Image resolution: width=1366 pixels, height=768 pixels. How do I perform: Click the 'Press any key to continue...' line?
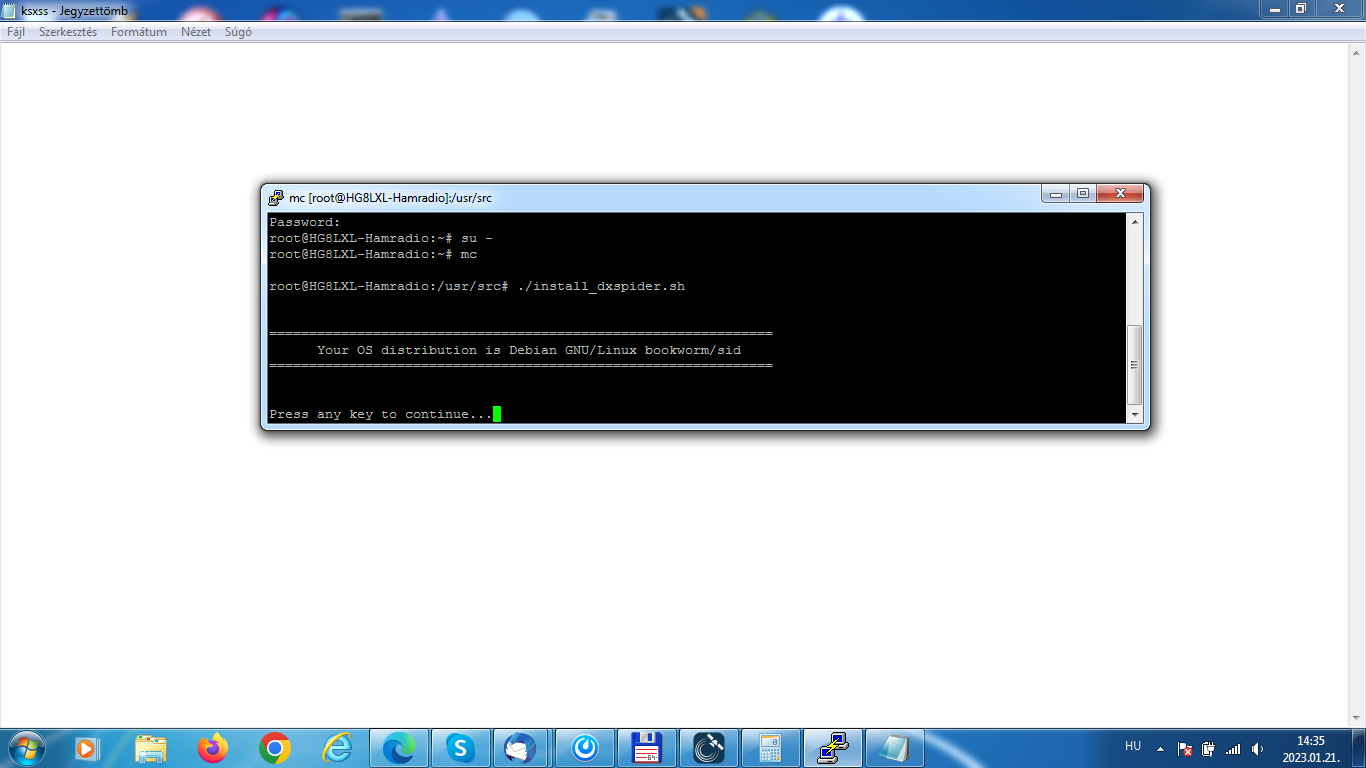click(381, 414)
